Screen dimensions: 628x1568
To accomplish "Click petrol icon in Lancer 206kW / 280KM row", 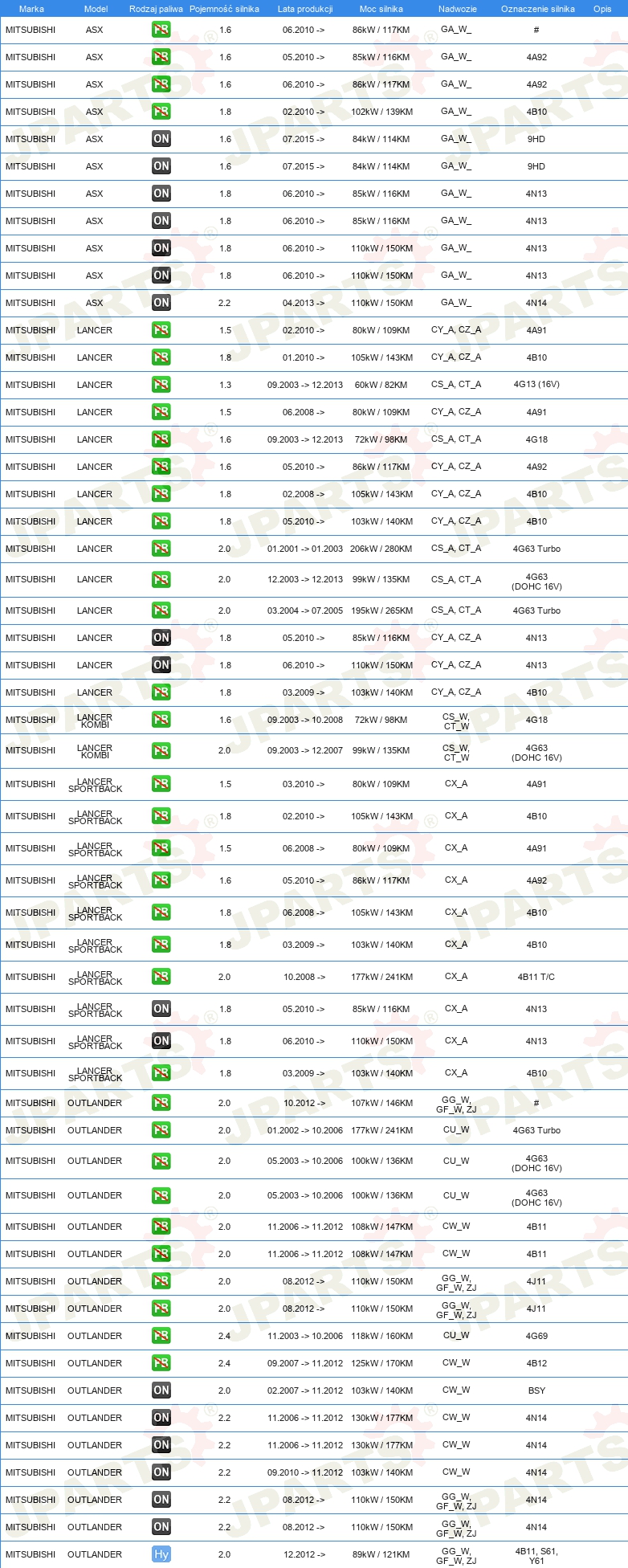I will (x=161, y=548).
